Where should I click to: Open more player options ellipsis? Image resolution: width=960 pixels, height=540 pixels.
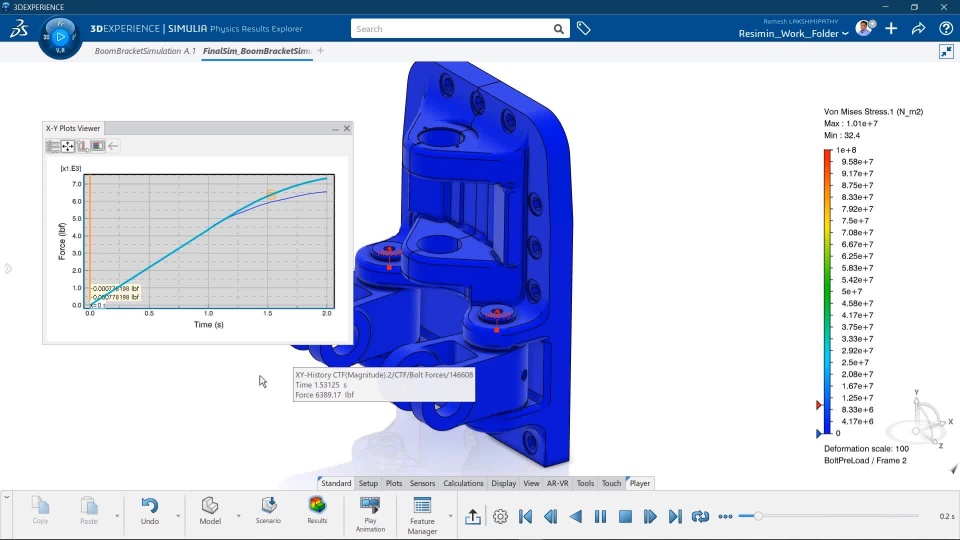click(726, 517)
